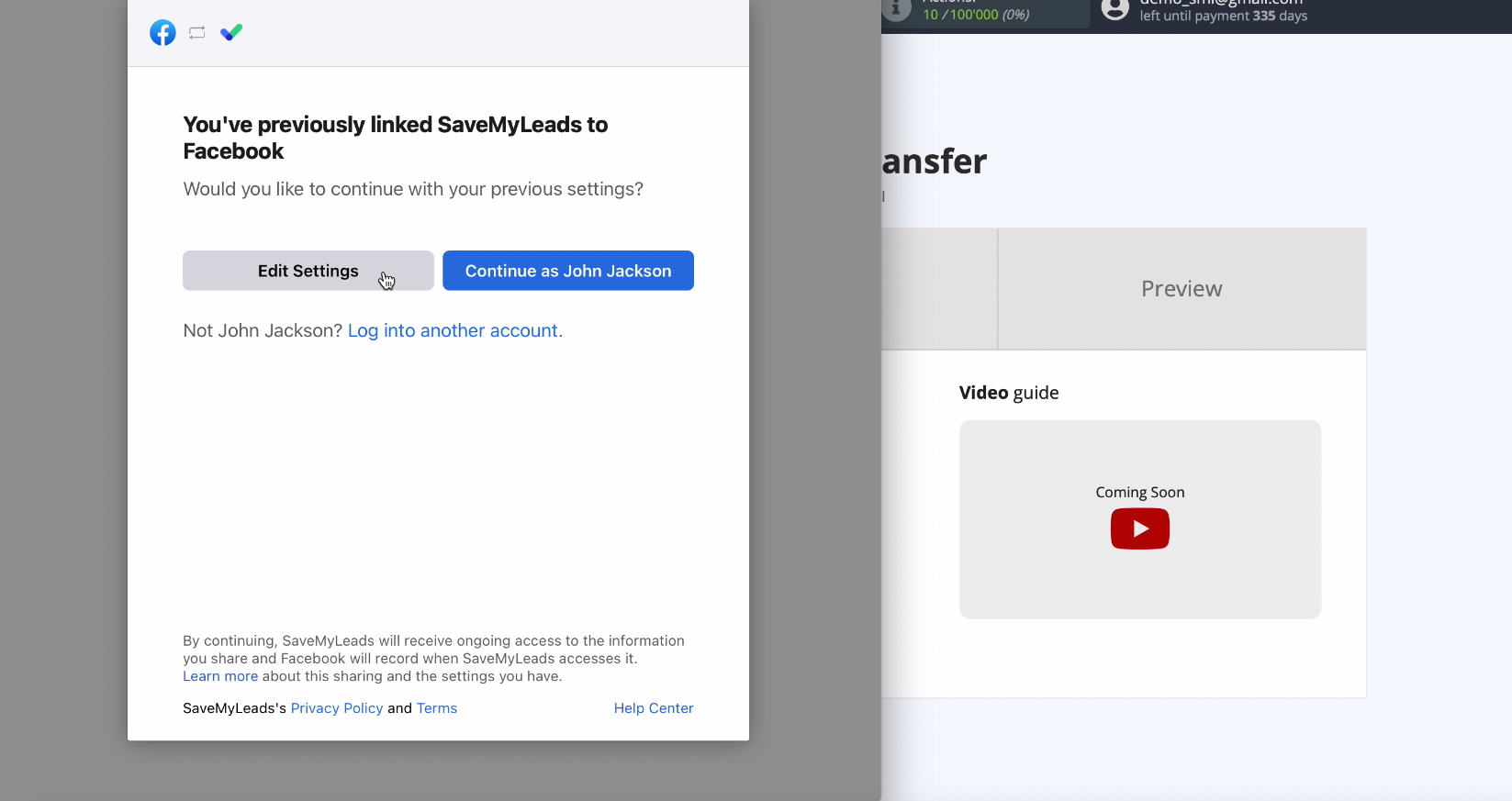Screen dimensions: 1512x801
Task: Open the SaveMyLeads Privacy Policy link
Action: 337,708
